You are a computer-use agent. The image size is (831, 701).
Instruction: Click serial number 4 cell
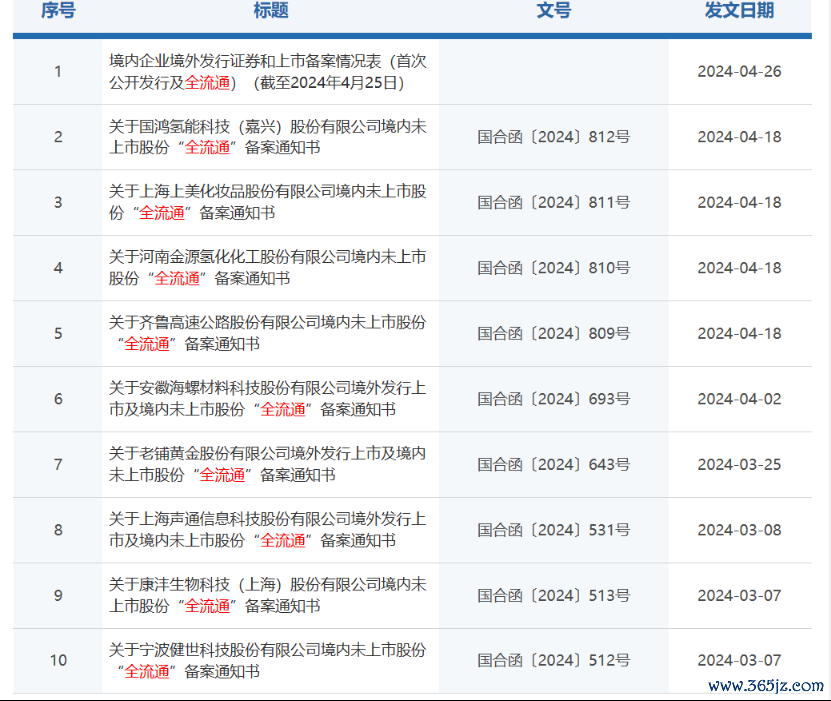(58, 268)
